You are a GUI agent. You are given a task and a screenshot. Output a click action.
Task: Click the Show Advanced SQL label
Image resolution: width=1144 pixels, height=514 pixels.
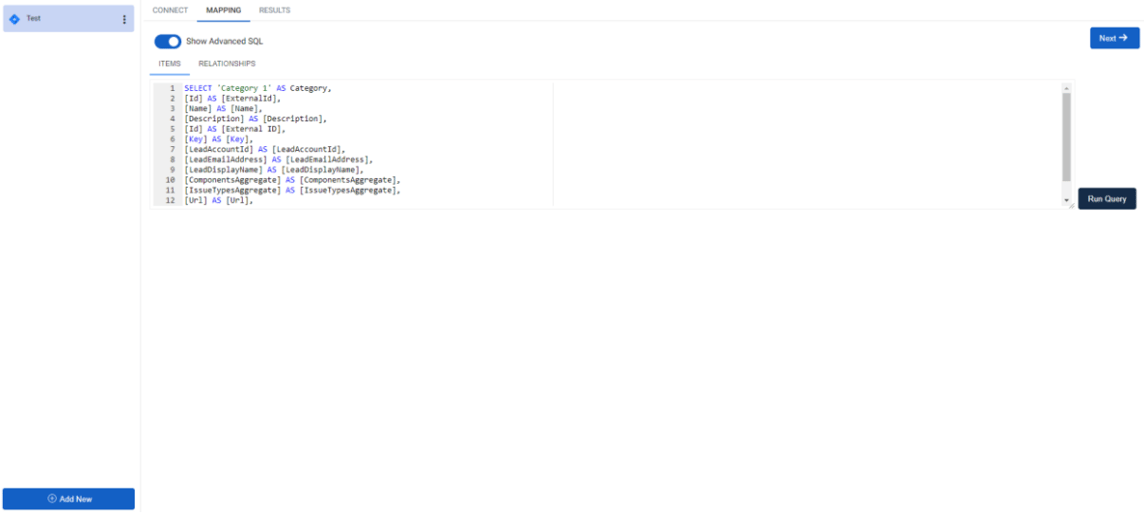(225, 42)
